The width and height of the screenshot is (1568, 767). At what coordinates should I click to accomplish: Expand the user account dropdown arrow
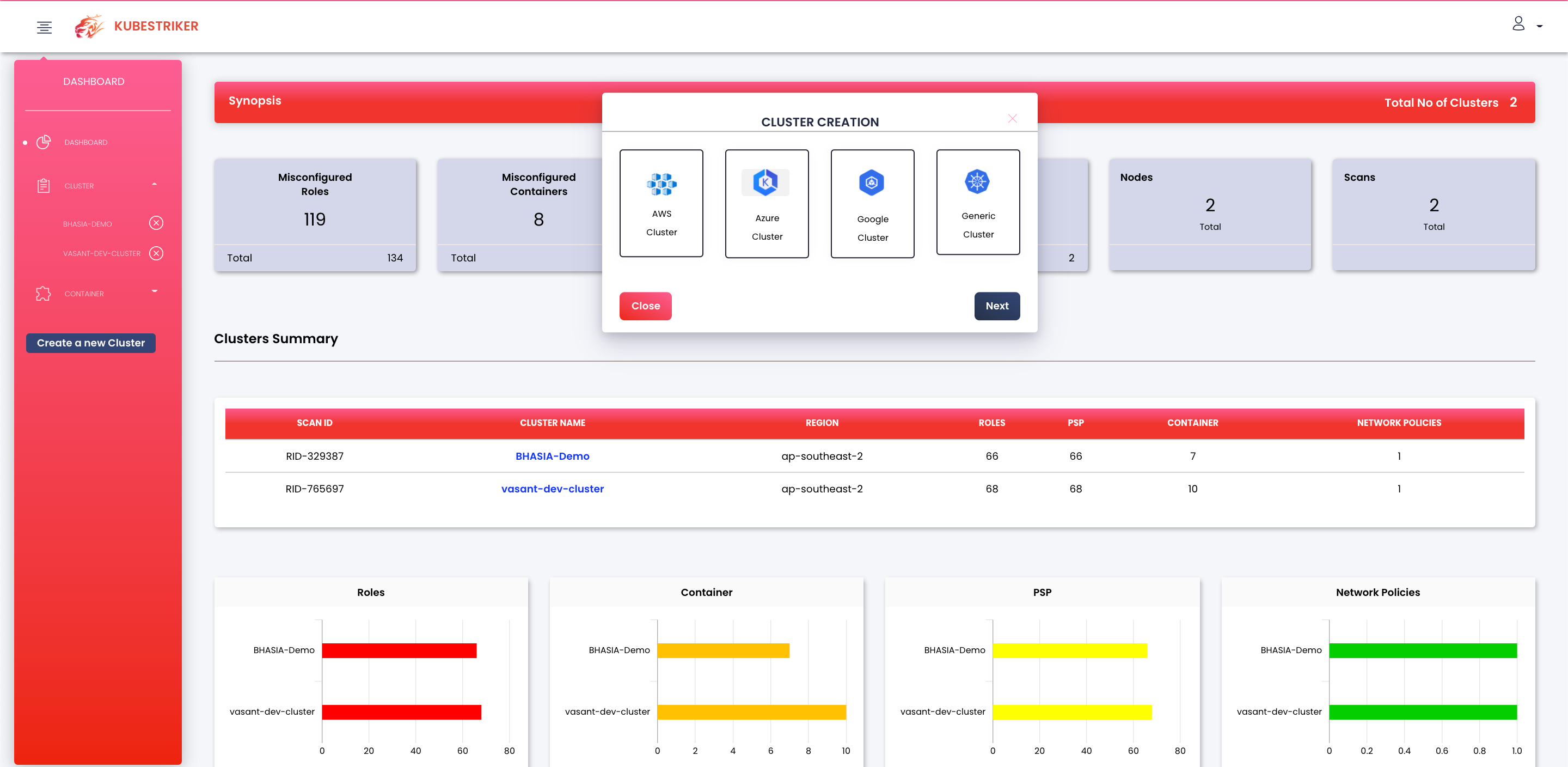pyautogui.click(x=1539, y=26)
